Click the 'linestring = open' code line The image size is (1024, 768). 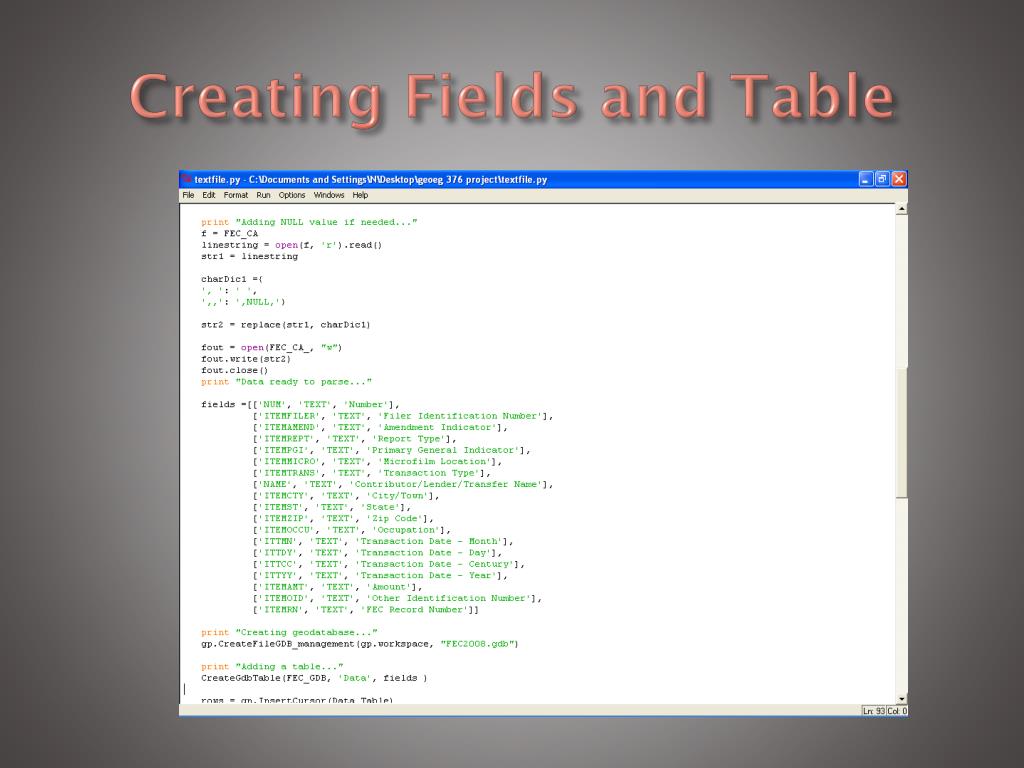click(x=291, y=246)
